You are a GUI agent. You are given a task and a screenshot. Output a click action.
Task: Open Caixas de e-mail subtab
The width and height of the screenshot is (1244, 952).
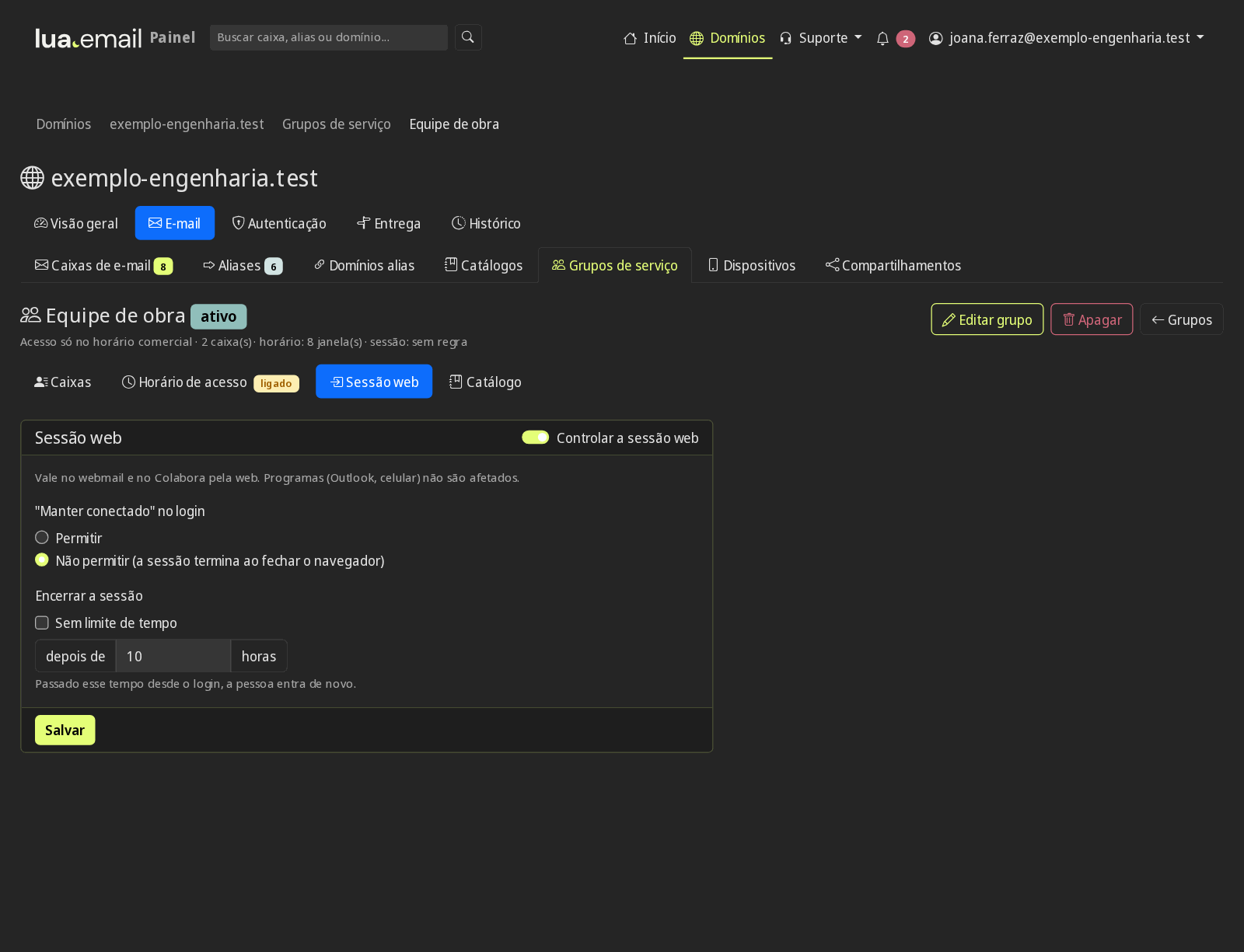click(103, 266)
